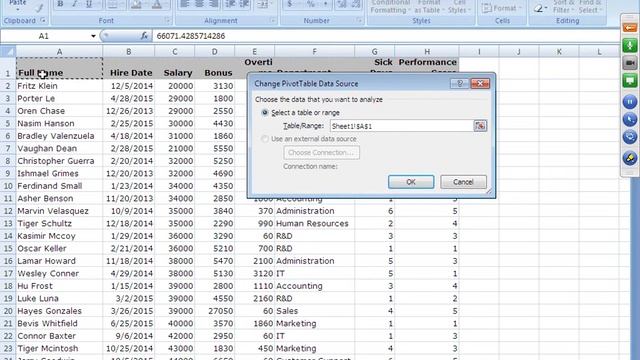Screen dimensions: 640x360
Task: Click the disabled Choose Connection button
Action: 322,153
